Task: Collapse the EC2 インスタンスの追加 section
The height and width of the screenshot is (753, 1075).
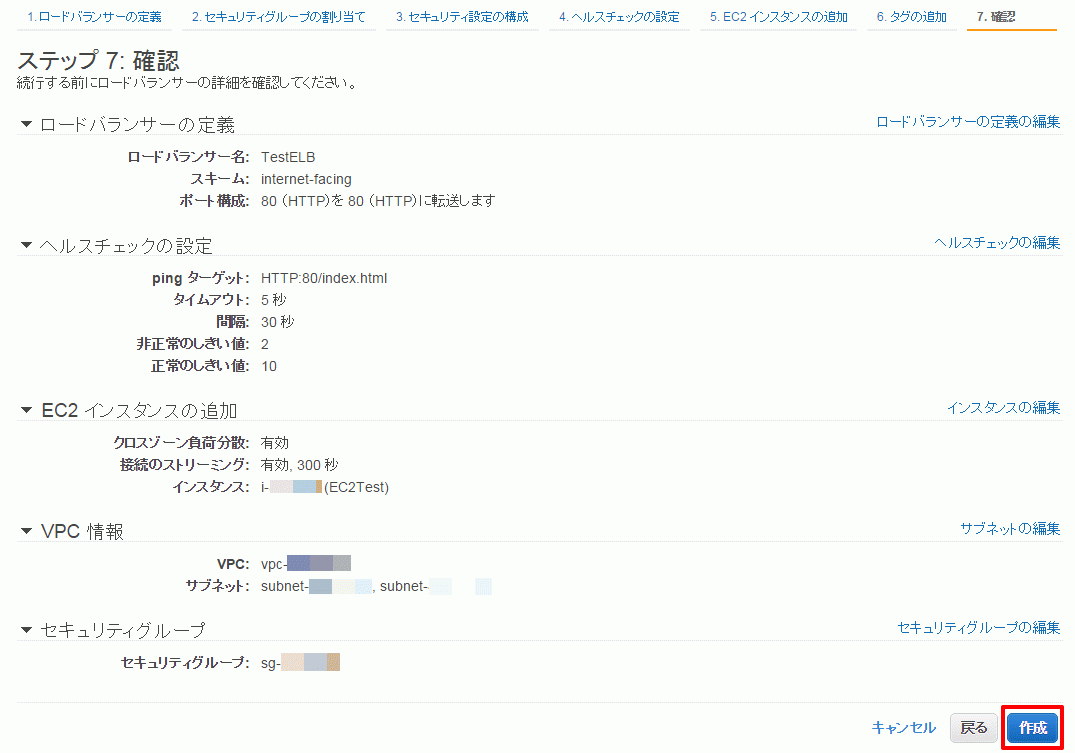Action: click(x=27, y=410)
